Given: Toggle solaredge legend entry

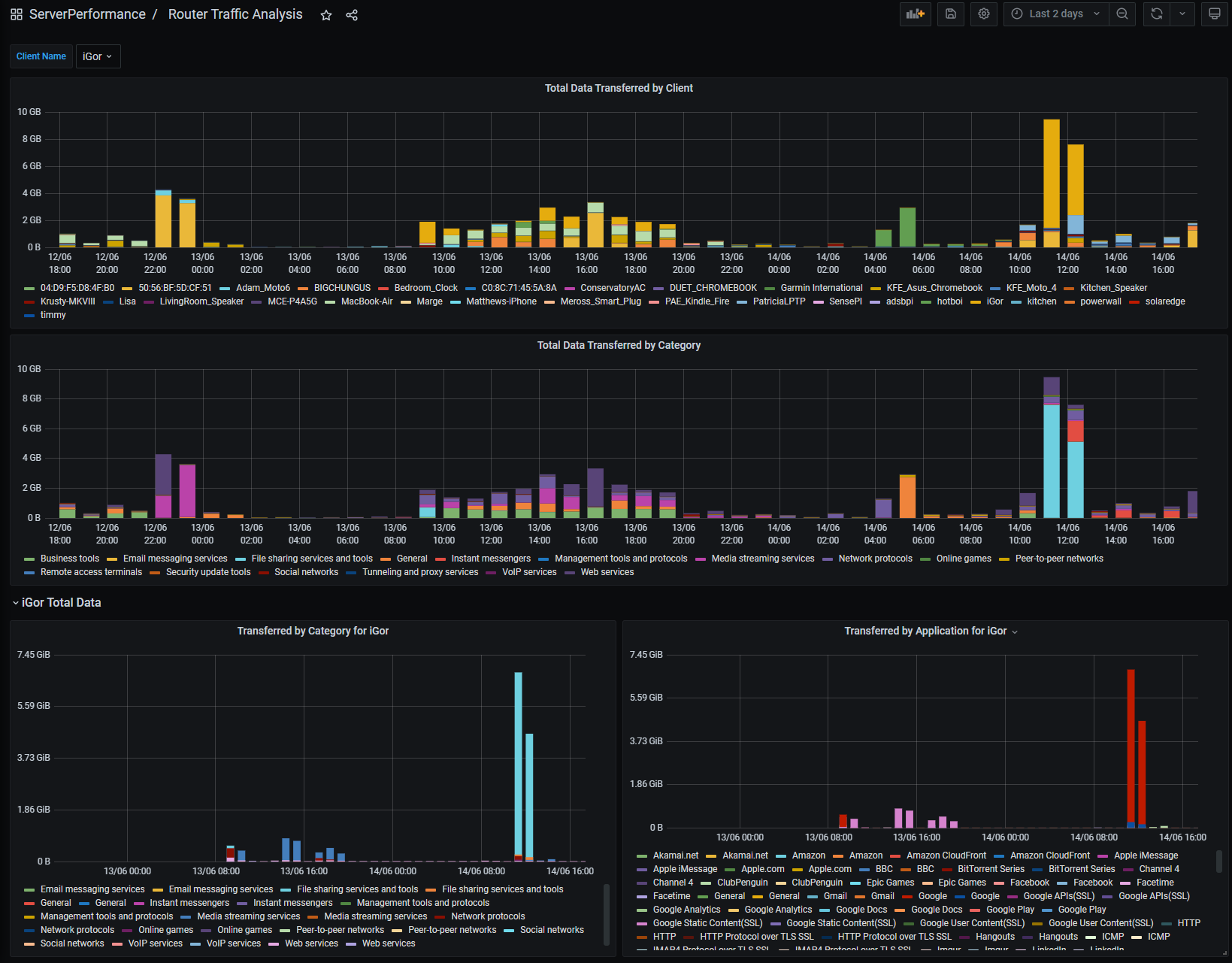Looking at the screenshot, I should click(1165, 301).
